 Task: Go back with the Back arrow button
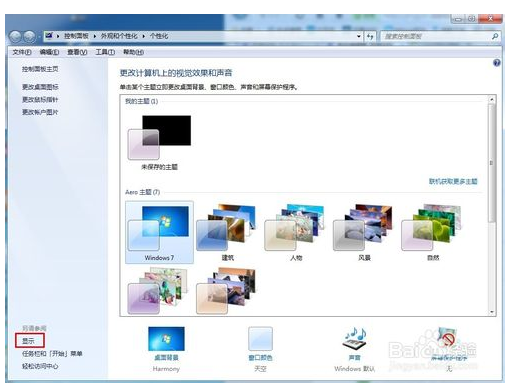[15, 36]
